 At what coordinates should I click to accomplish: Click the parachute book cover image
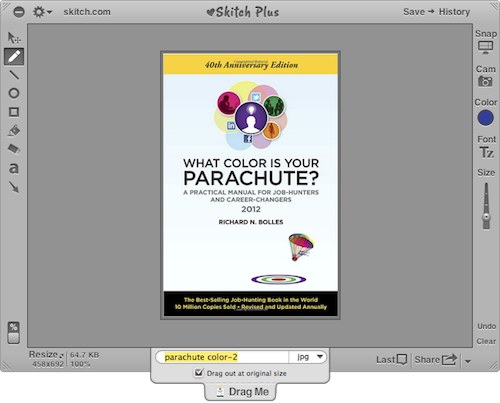pos(250,185)
